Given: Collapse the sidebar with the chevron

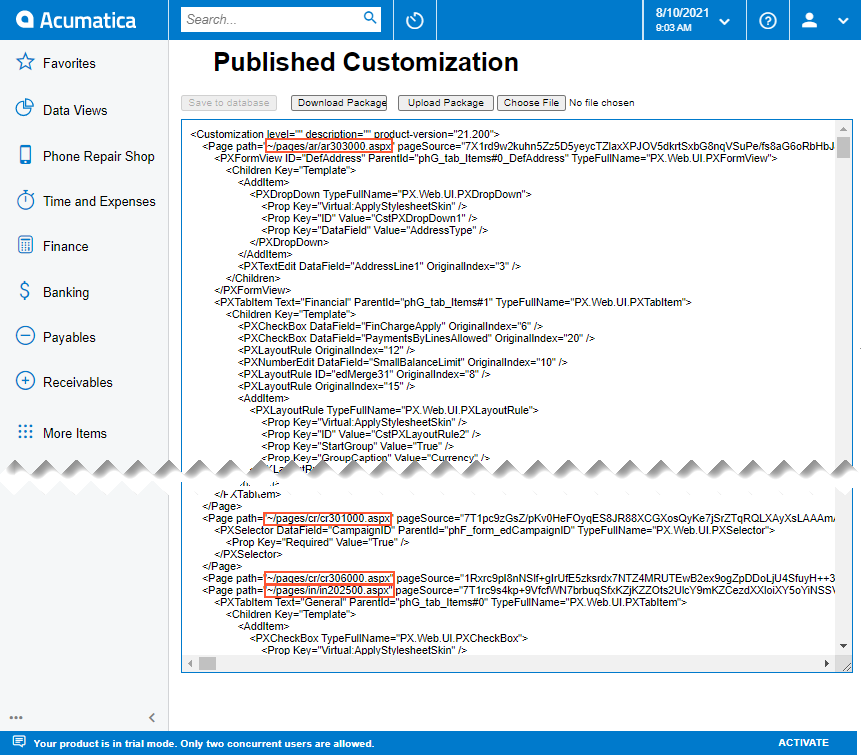Looking at the screenshot, I should click(x=152, y=718).
